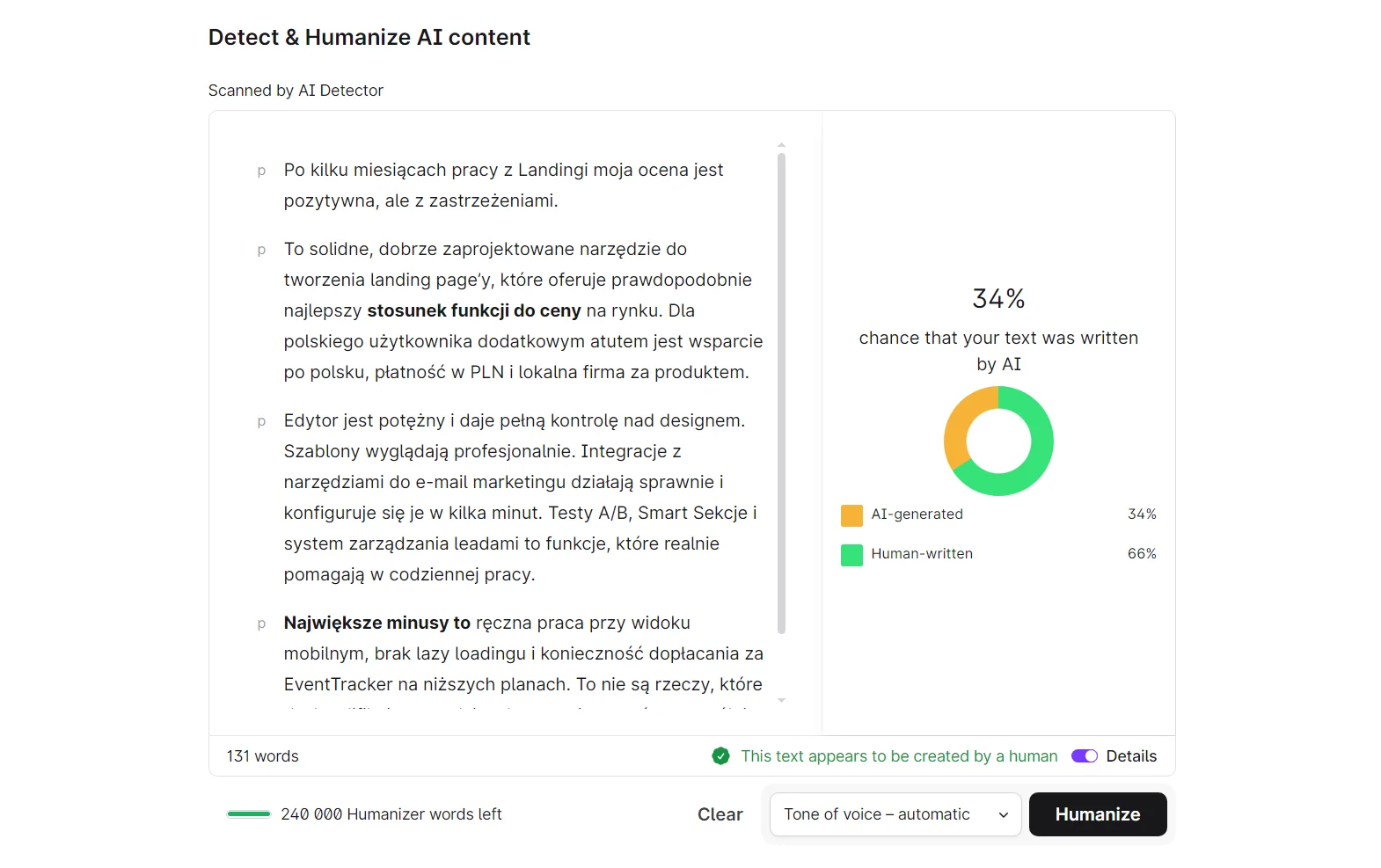Screen dimensions: 1381x868
Task: Click the green human-verified checkmark icon
Action: pyautogui.click(x=720, y=756)
